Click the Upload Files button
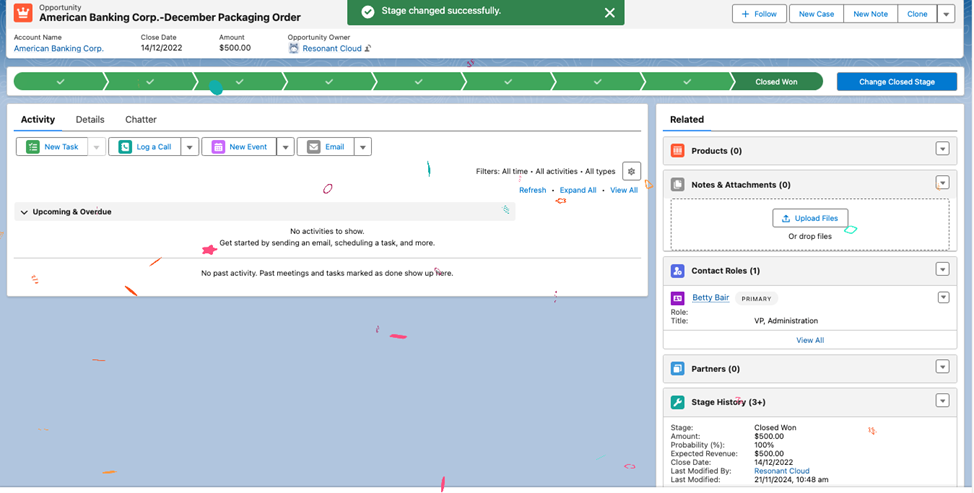974x493 pixels. point(810,218)
